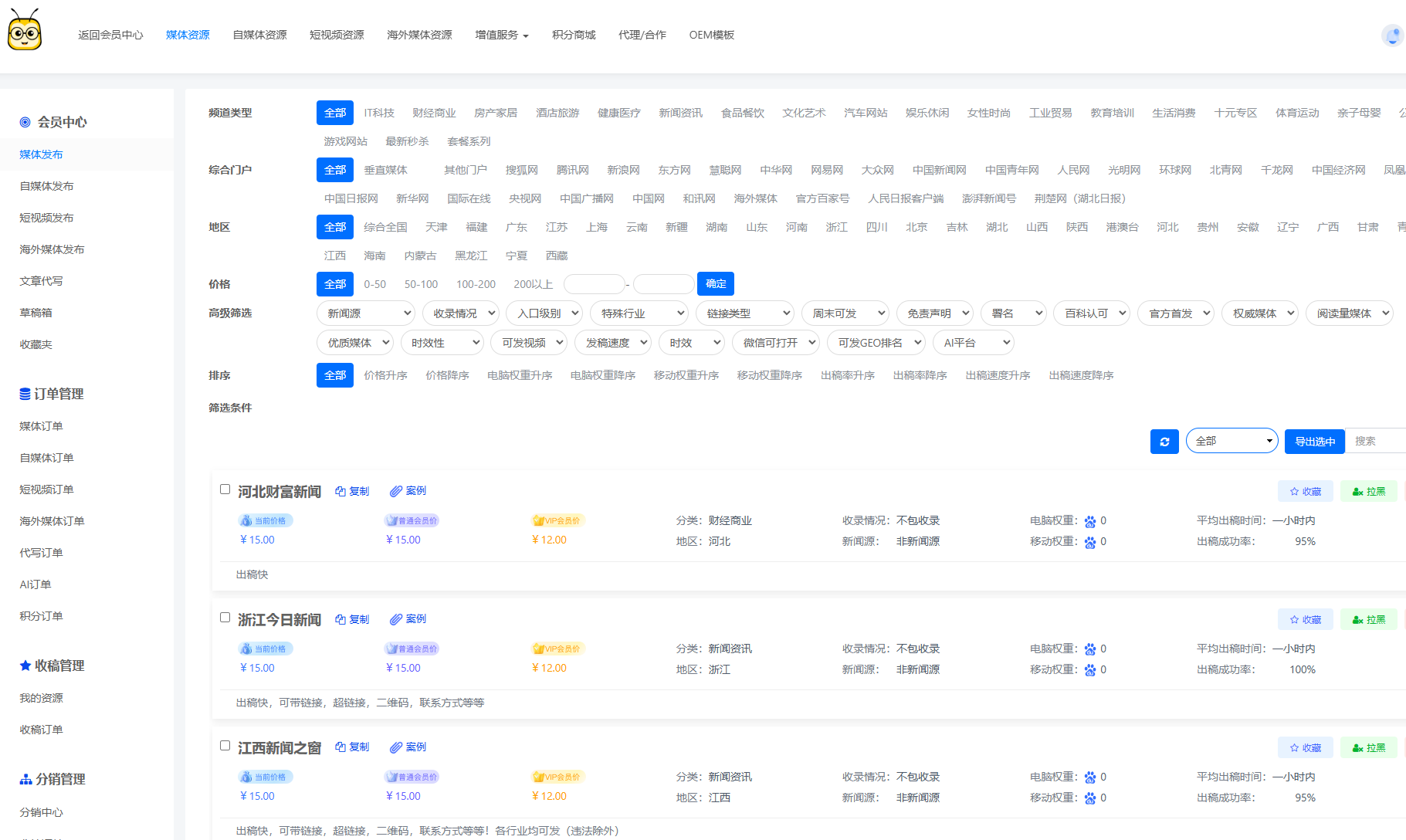Check the 河北财富新闻 checkbox

click(225, 489)
